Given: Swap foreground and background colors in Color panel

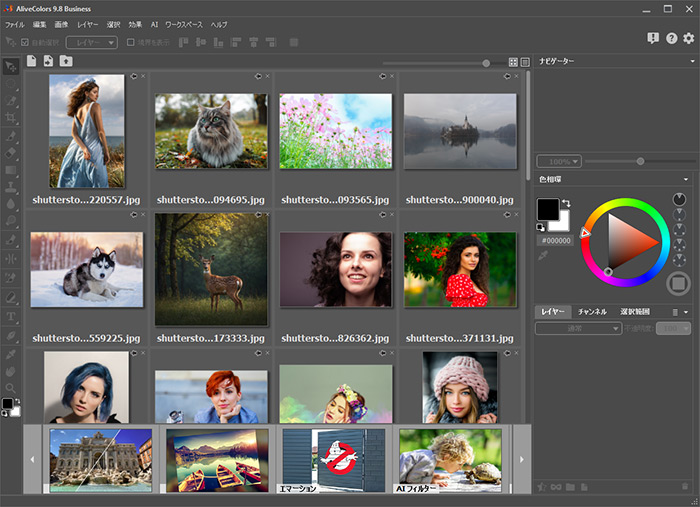Looking at the screenshot, I should coord(566,203).
